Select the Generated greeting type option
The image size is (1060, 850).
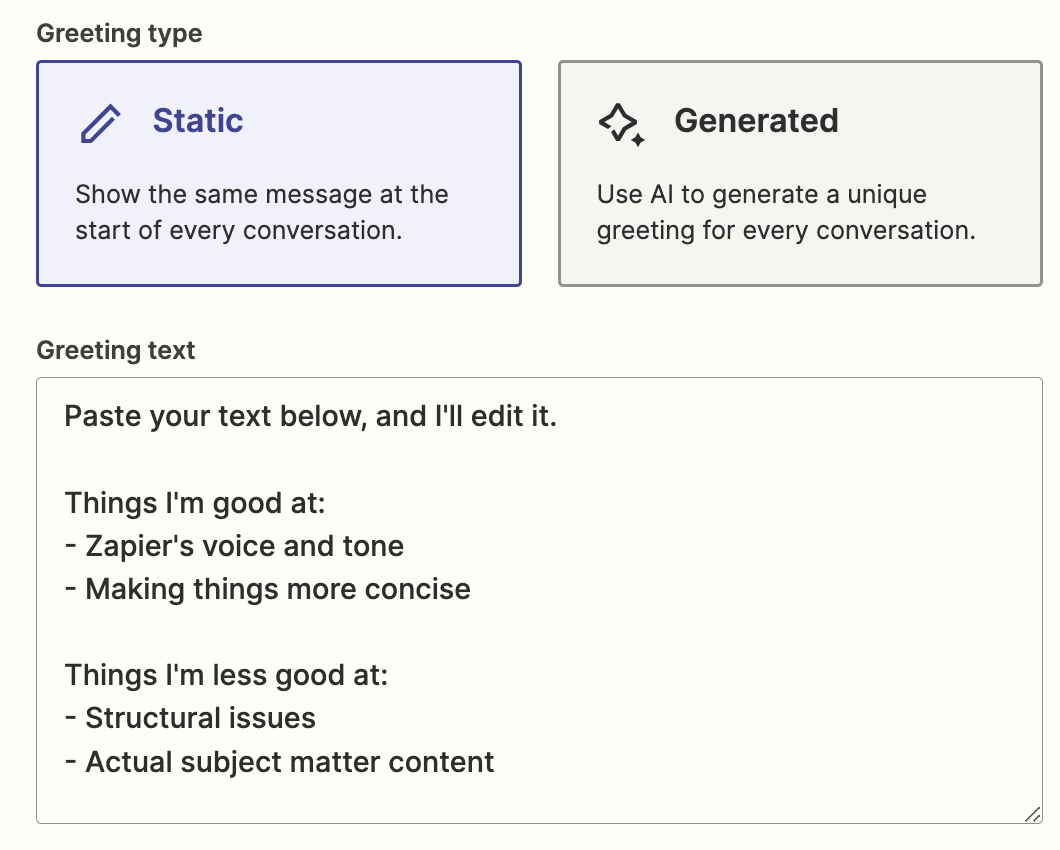pyautogui.click(x=800, y=174)
